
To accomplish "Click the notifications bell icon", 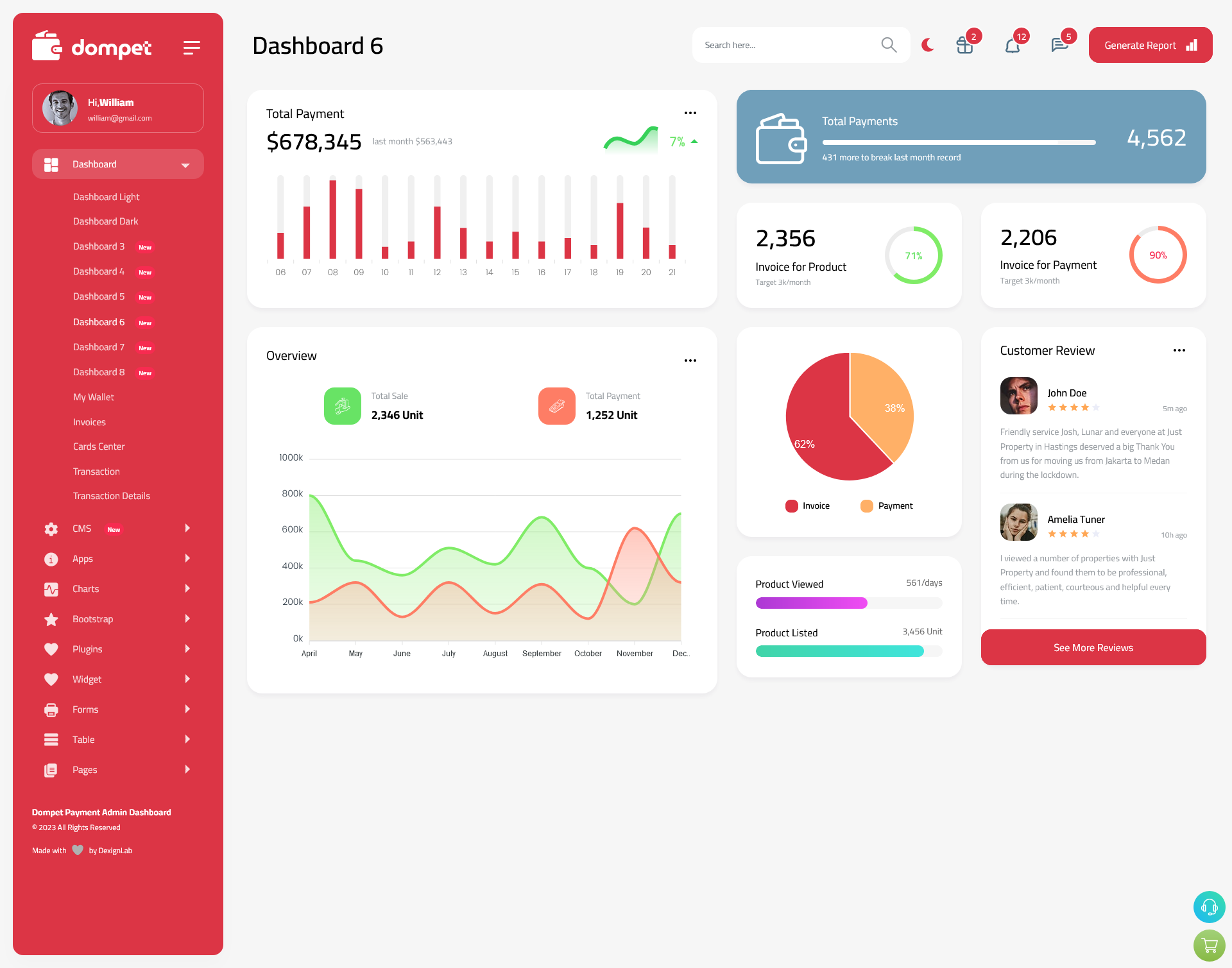I will click(x=1013, y=45).
